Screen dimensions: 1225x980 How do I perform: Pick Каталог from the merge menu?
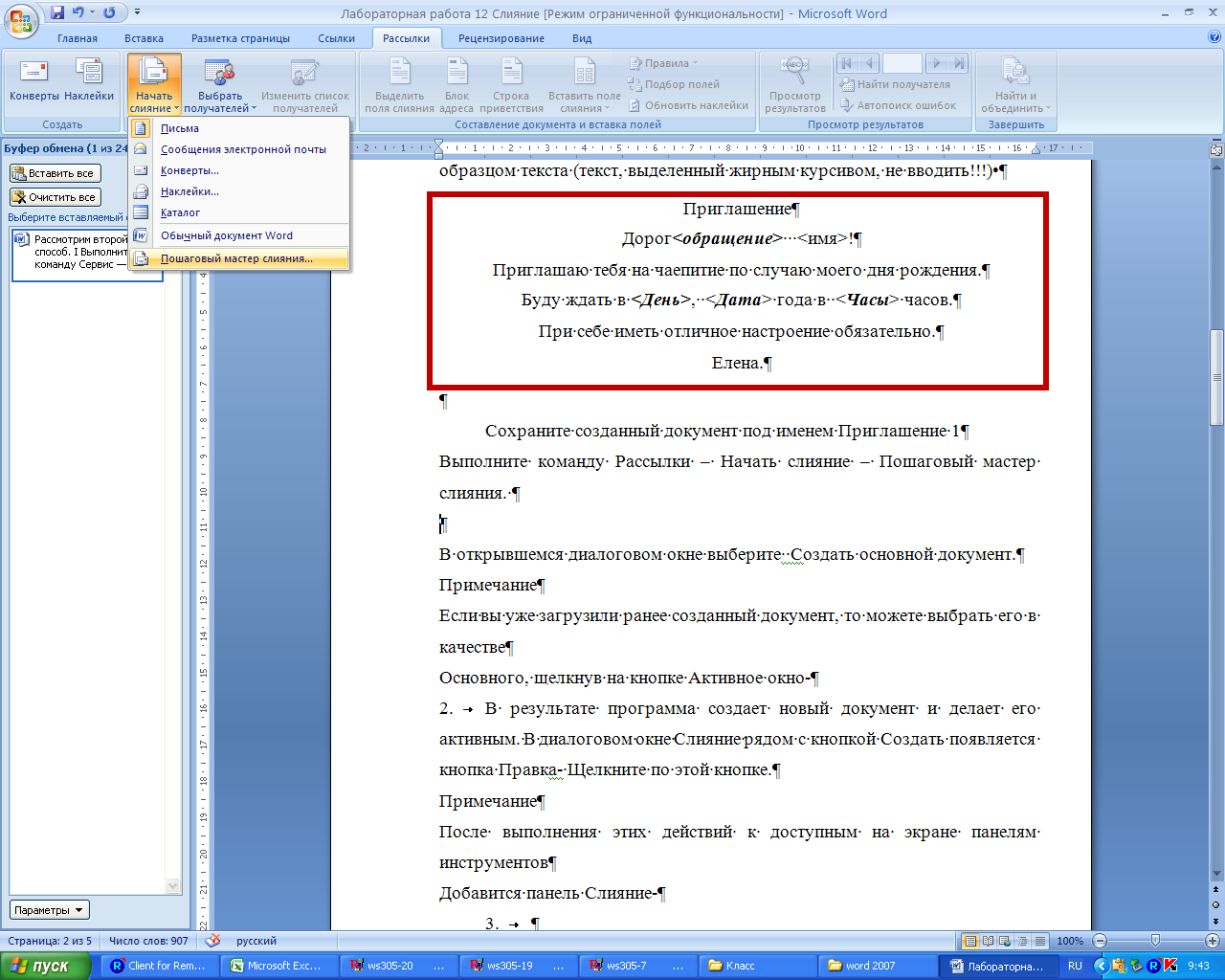[239, 212]
